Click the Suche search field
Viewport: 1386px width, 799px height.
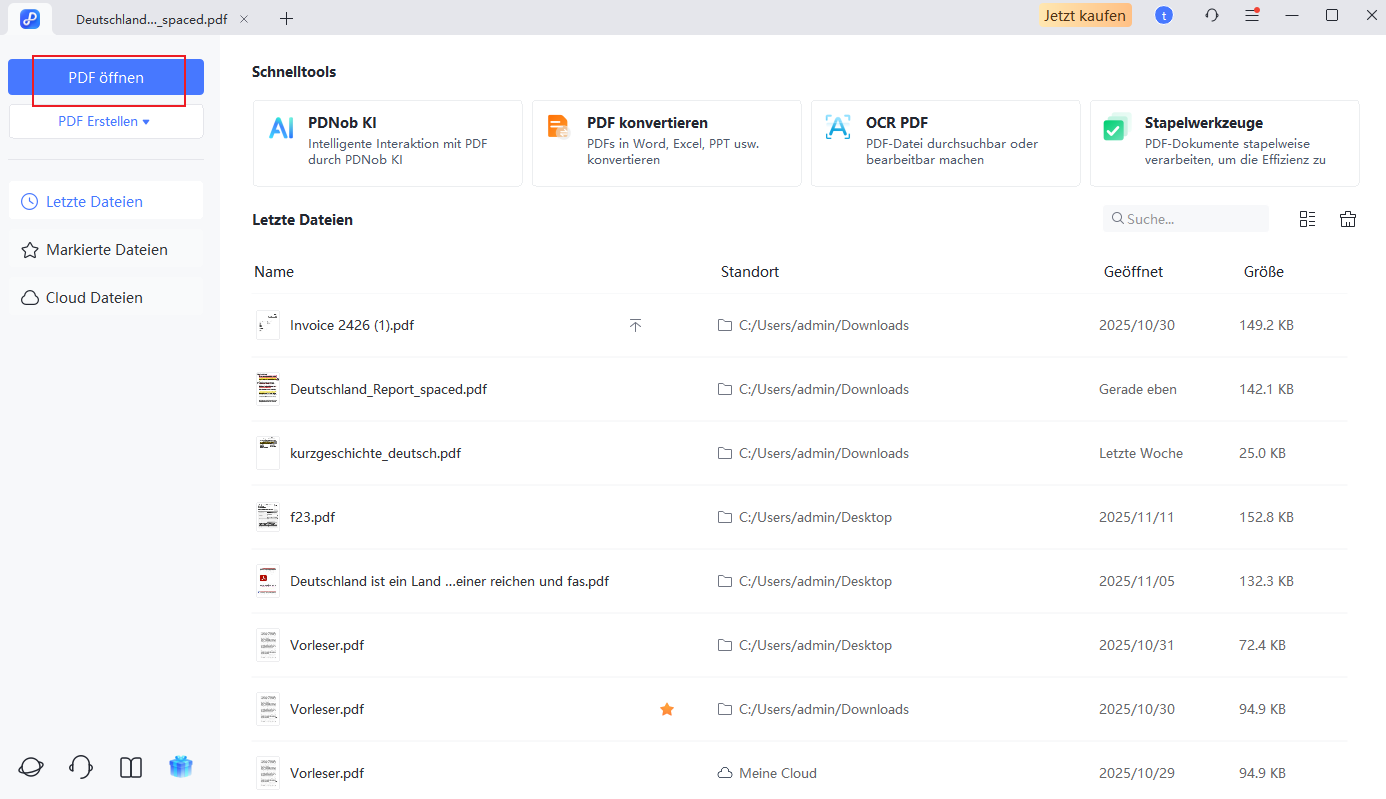click(x=1190, y=219)
